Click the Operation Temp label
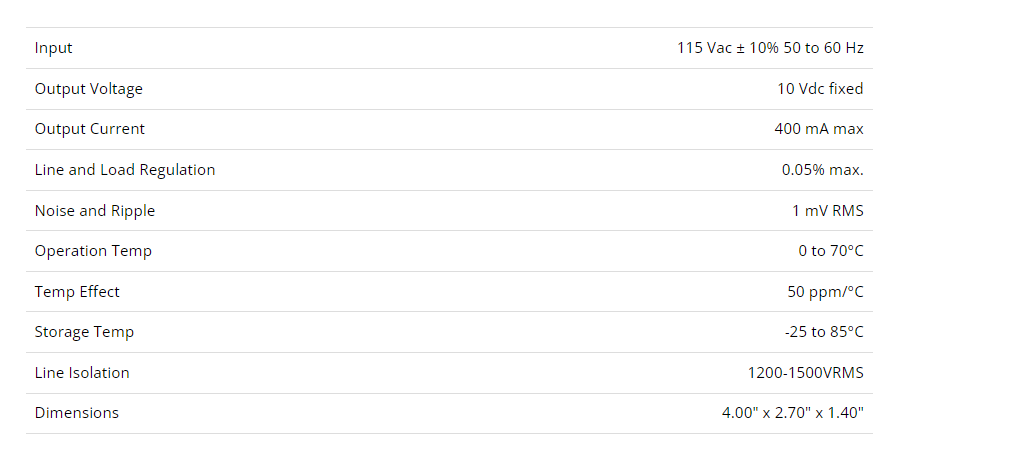This screenshot has height=459, width=1030. click(93, 251)
